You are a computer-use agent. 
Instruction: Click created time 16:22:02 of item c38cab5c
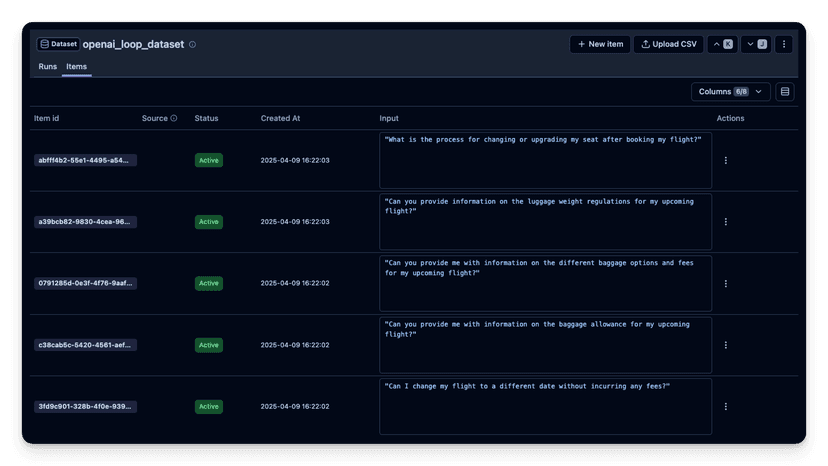(x=295, y=345)
